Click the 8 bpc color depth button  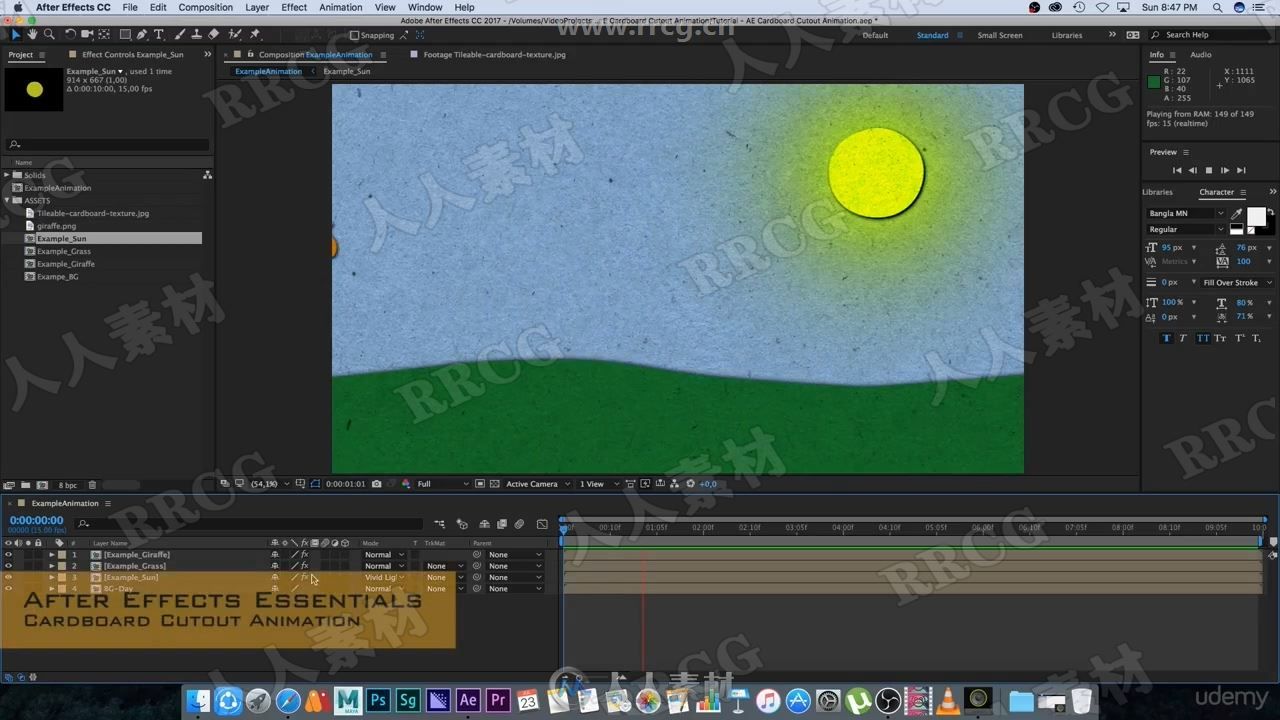(x=67, y=485)
